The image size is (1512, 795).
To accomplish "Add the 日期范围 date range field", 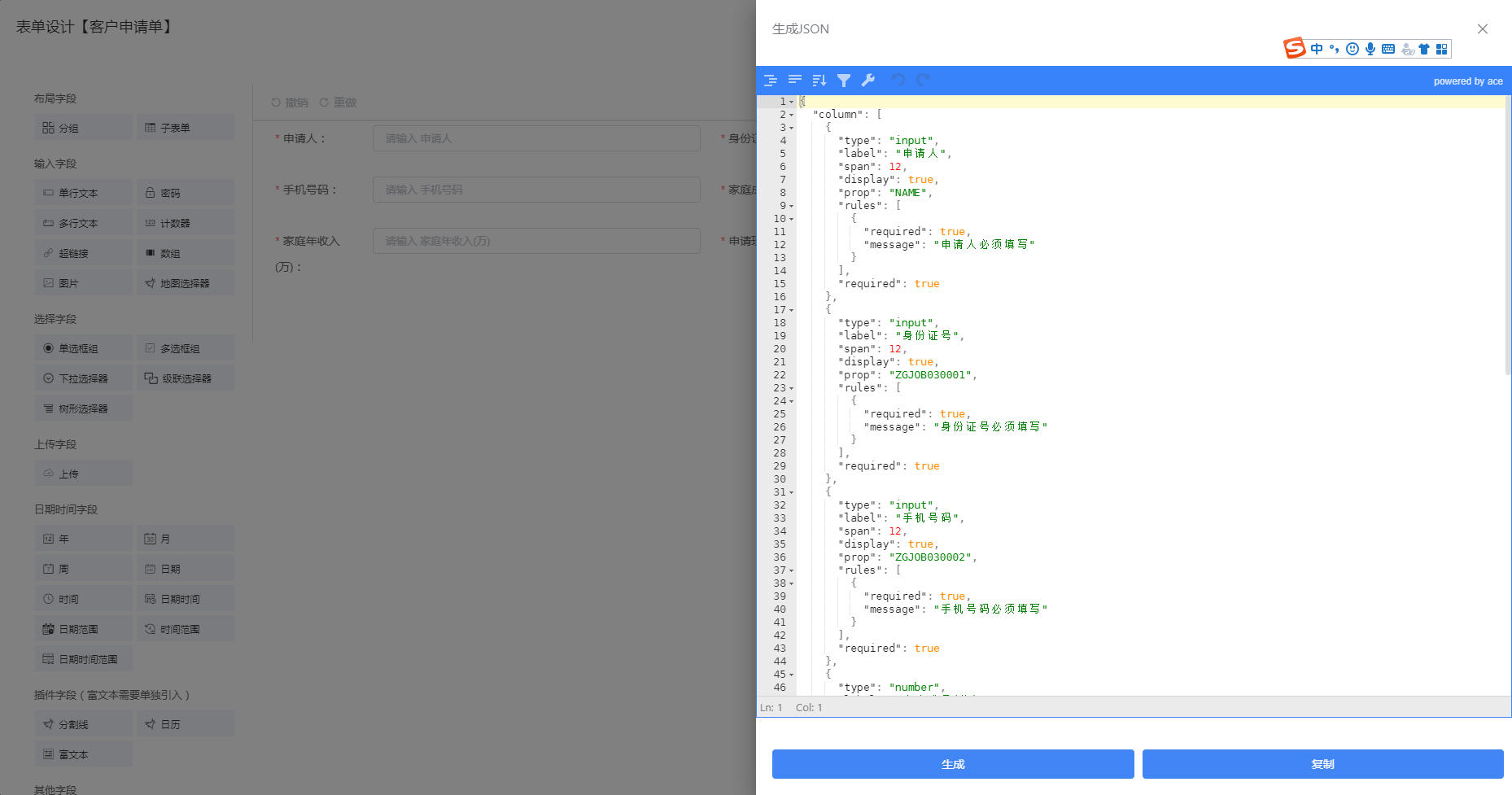I will tap(83, 629).
